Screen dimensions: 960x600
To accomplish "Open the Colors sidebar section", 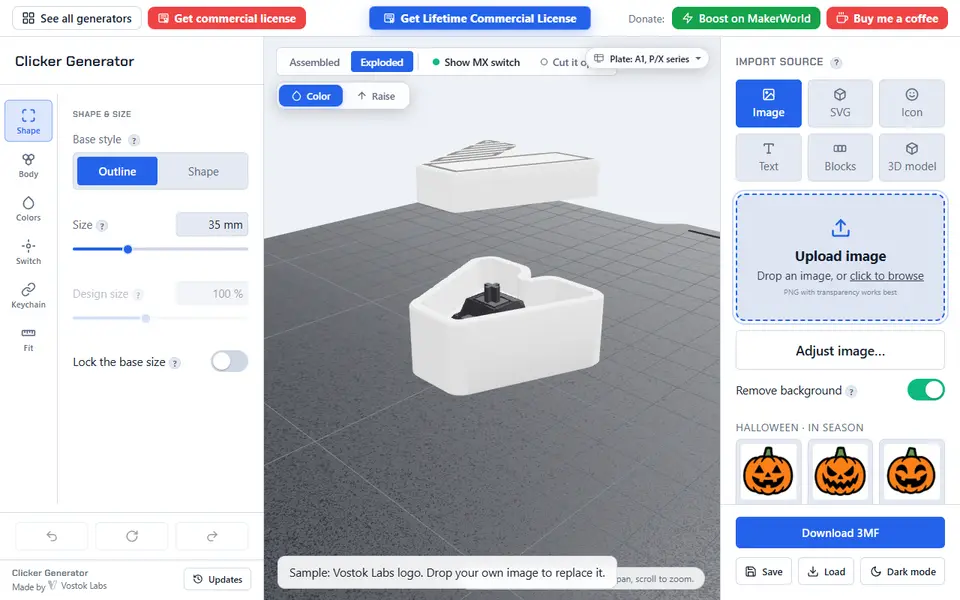I will point(28,209).
